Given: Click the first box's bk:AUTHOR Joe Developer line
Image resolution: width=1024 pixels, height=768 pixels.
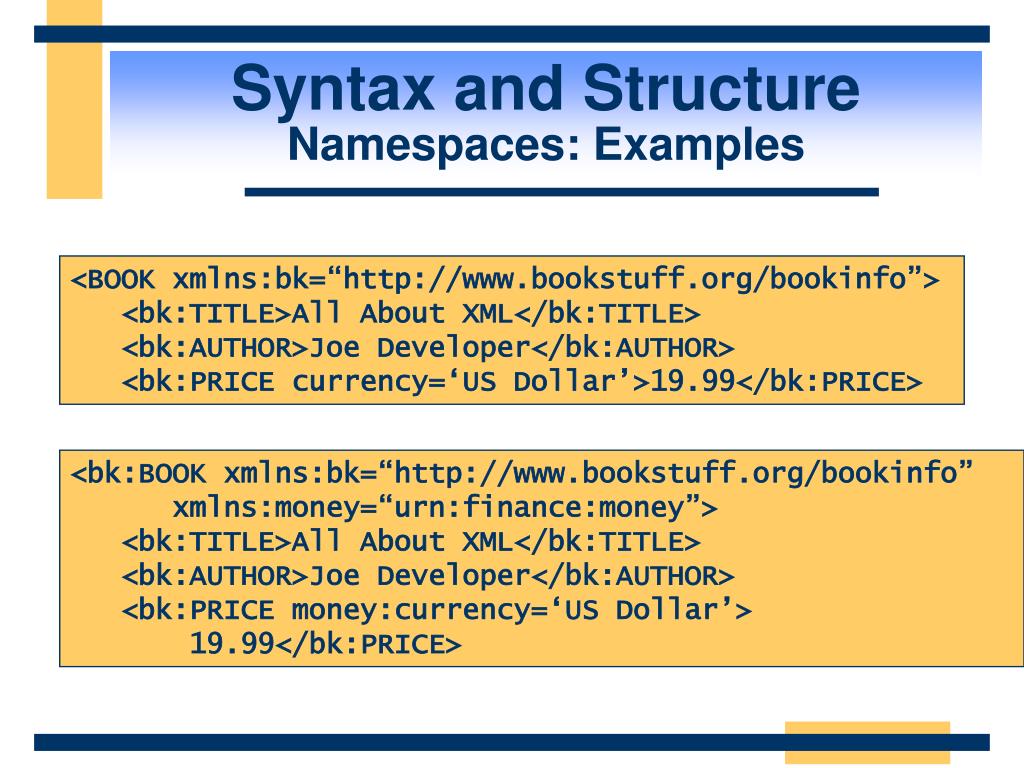Looking at the screenshot, I should click(428, 348).
